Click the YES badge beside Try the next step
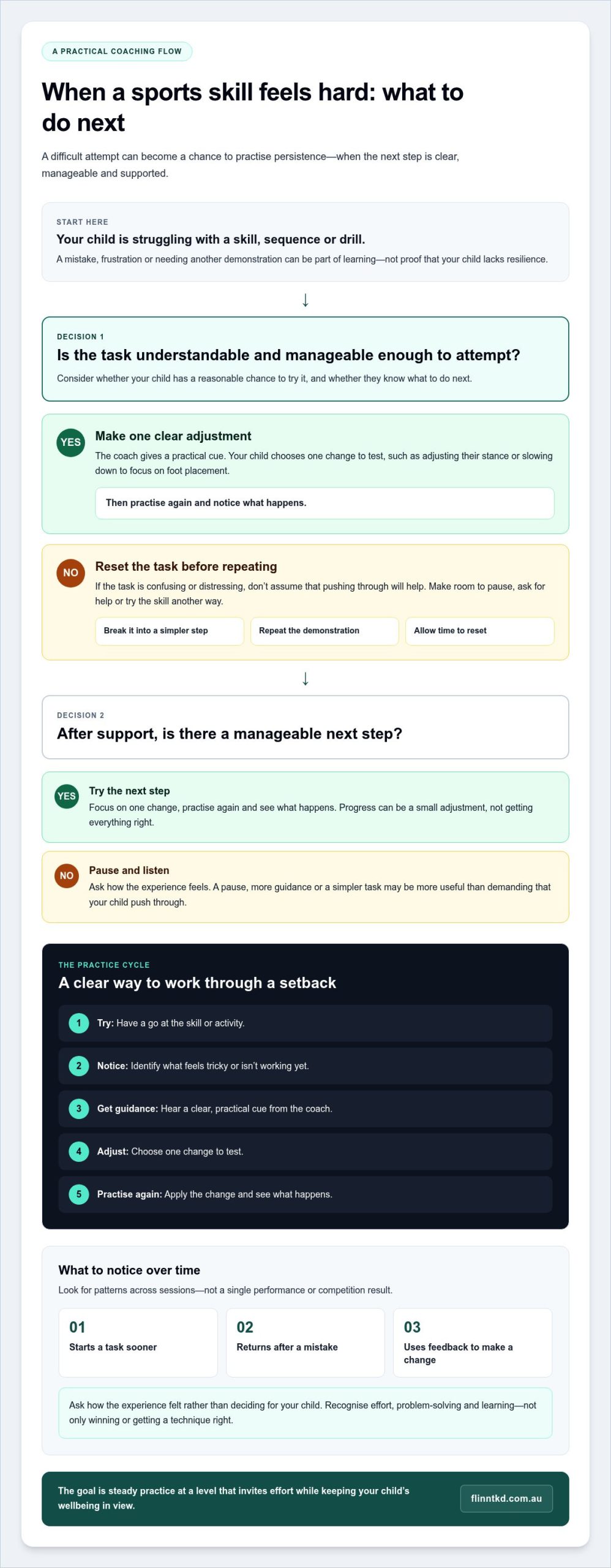 [67, 796]
